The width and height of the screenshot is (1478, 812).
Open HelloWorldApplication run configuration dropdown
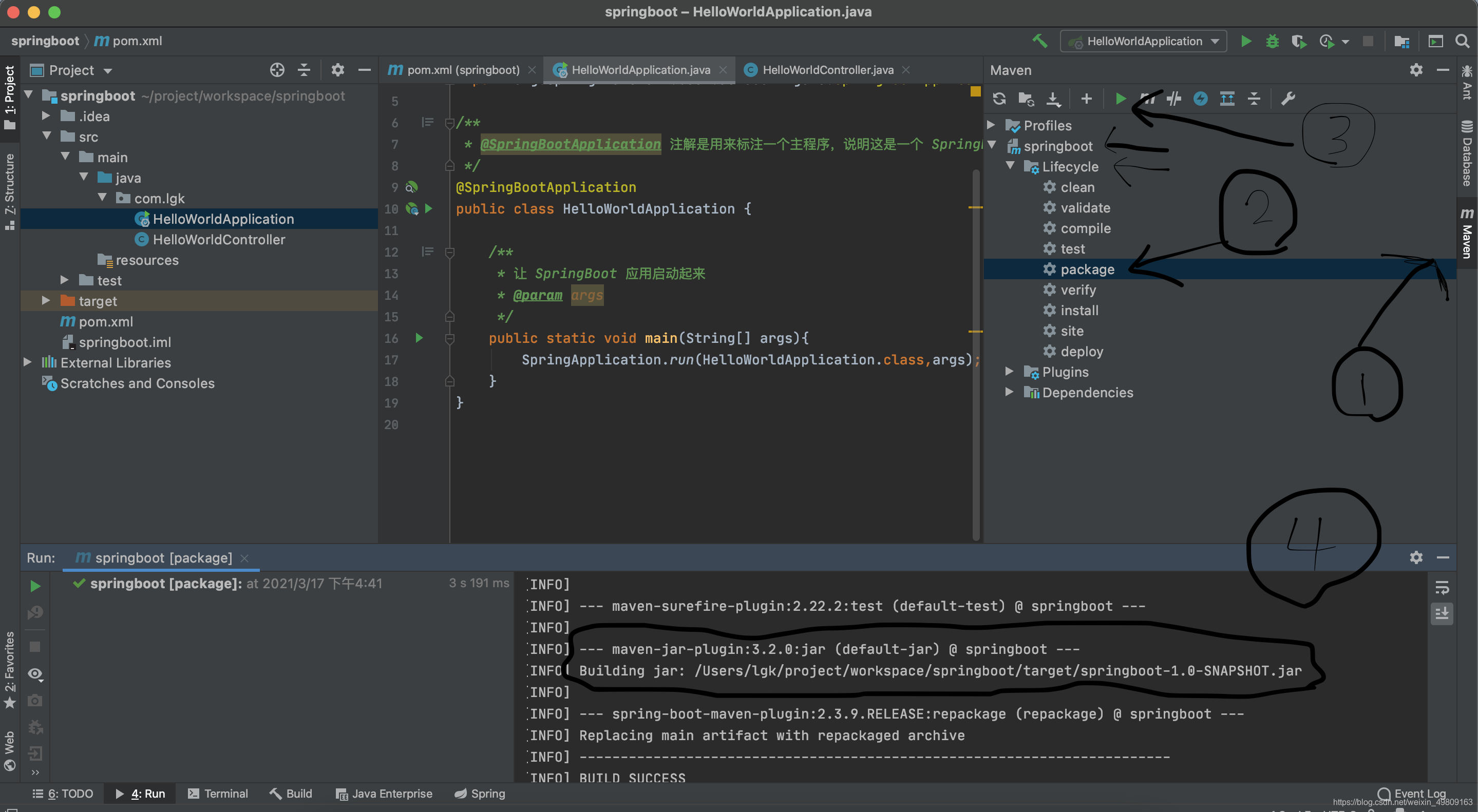(x=1145, y=41)
